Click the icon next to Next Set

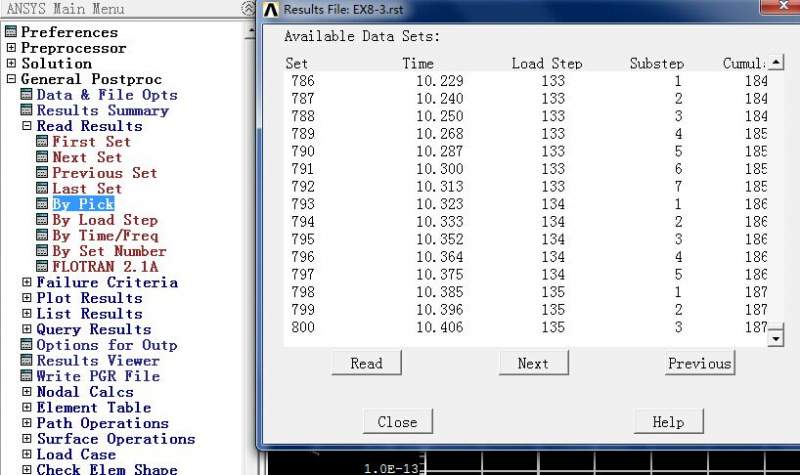tap(42, 157)
